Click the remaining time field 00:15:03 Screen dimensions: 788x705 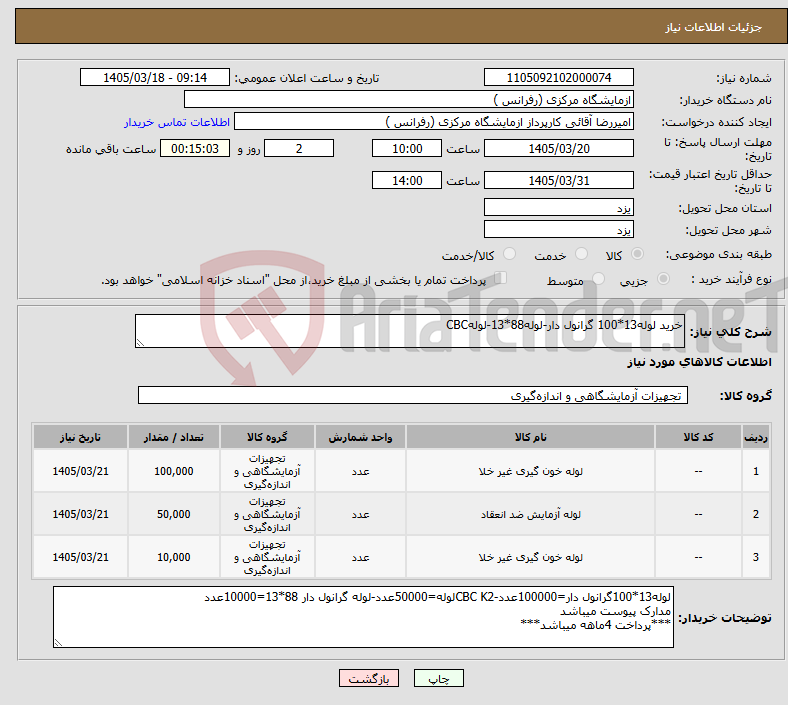click(195, 148)
